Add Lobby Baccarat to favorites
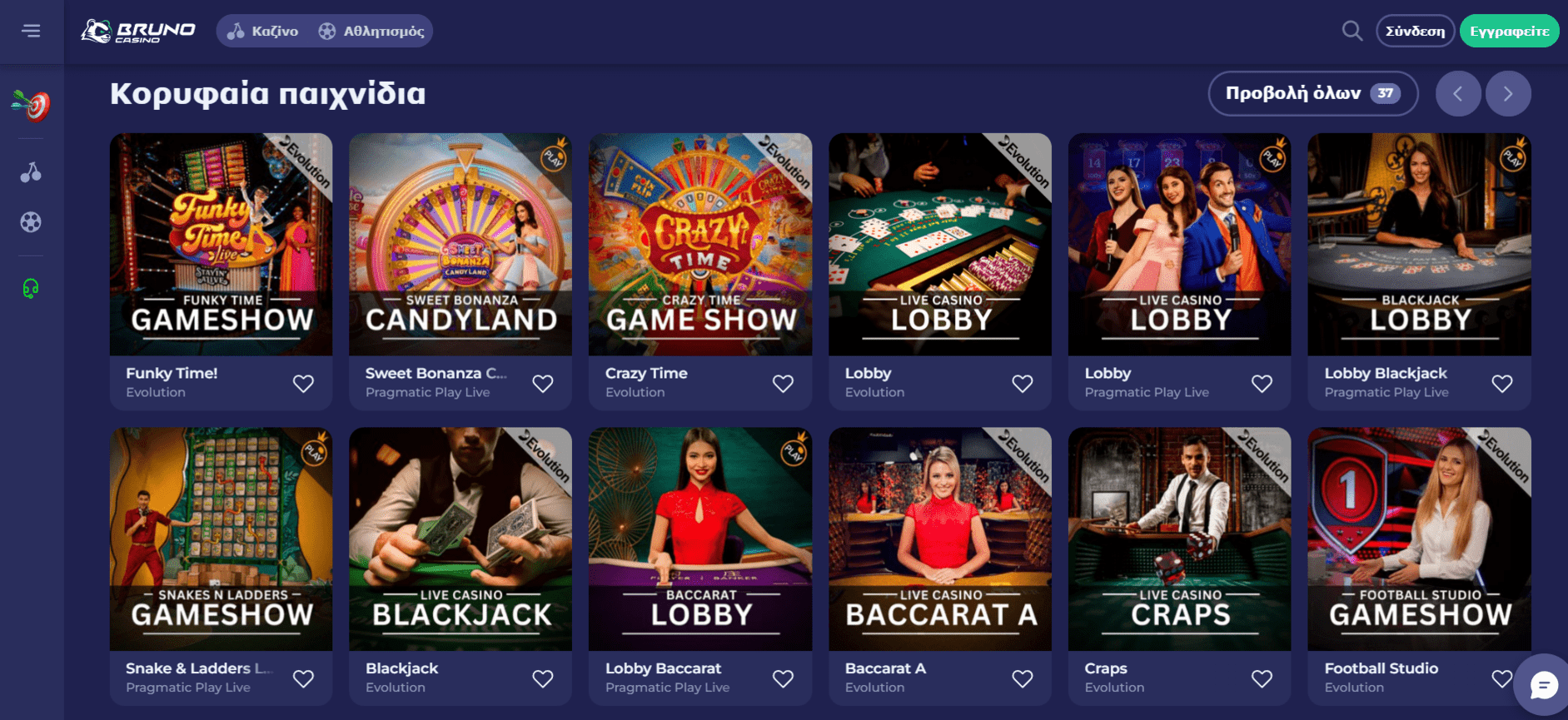This screenshot has width=1568, height=720. [783, 679]
